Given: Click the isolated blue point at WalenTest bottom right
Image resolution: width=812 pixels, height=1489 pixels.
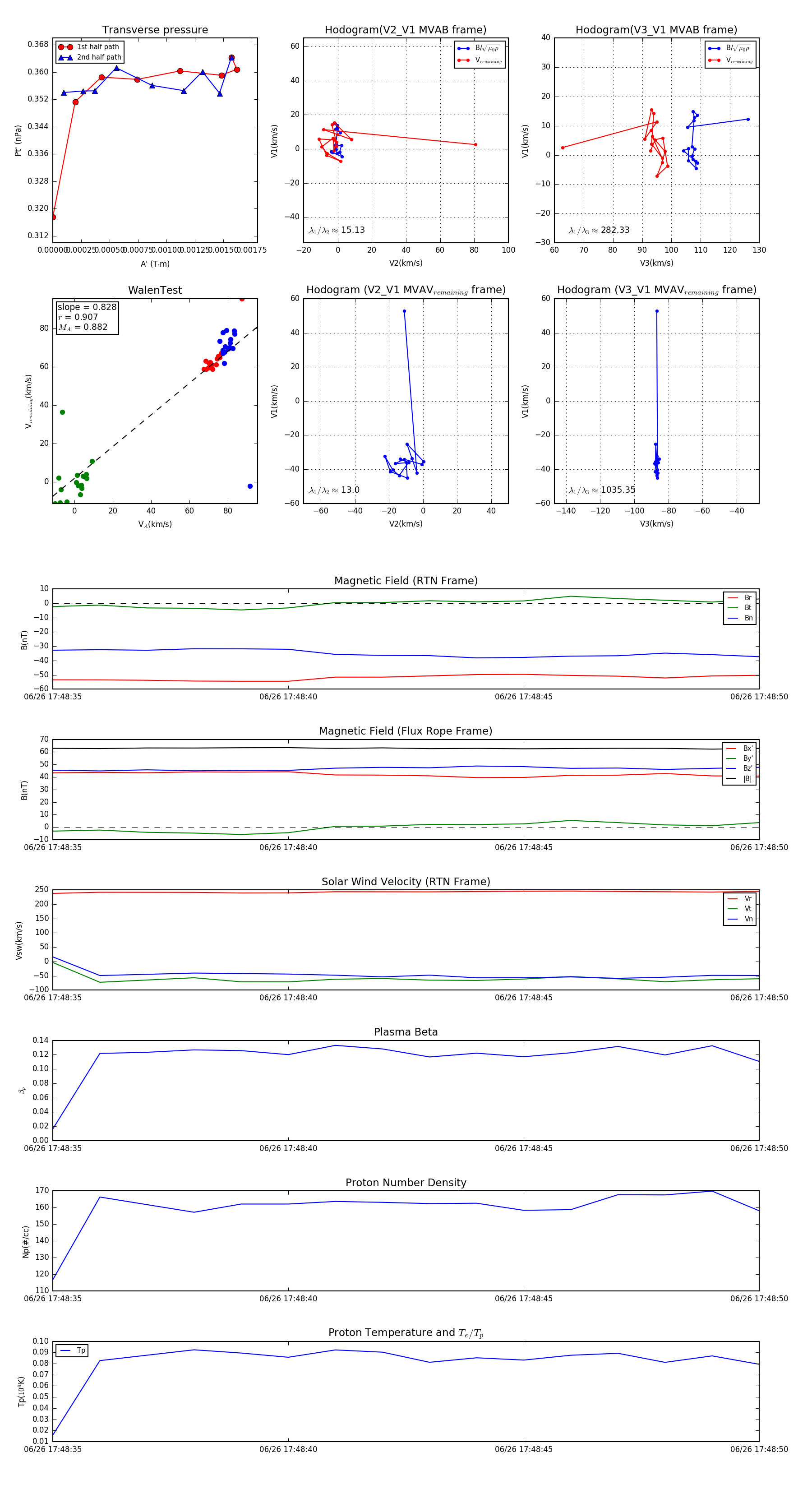Looking at the screenshot, I should 249,486.
